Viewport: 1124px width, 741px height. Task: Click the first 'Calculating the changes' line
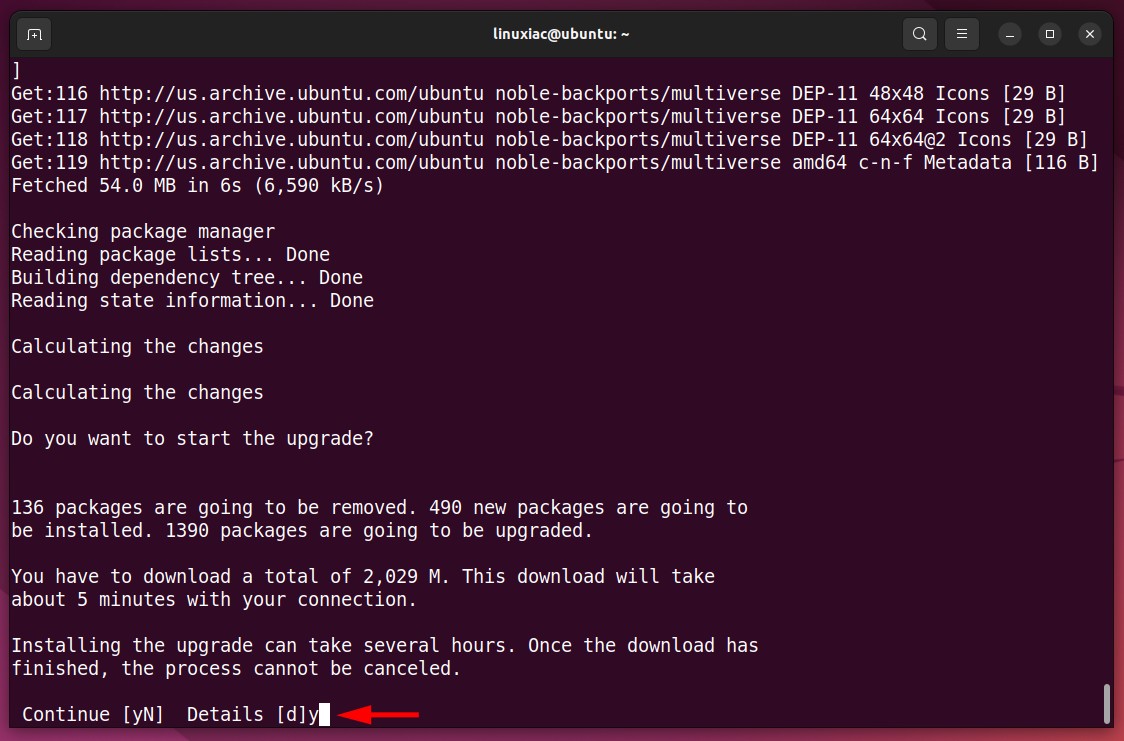tap(137, 347)
